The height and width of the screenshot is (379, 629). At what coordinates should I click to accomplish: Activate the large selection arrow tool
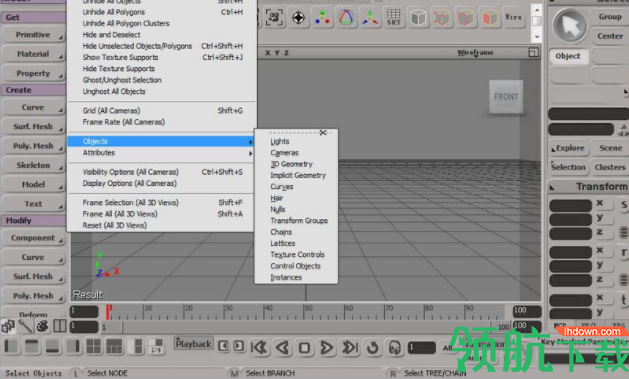tap(570, 26)
